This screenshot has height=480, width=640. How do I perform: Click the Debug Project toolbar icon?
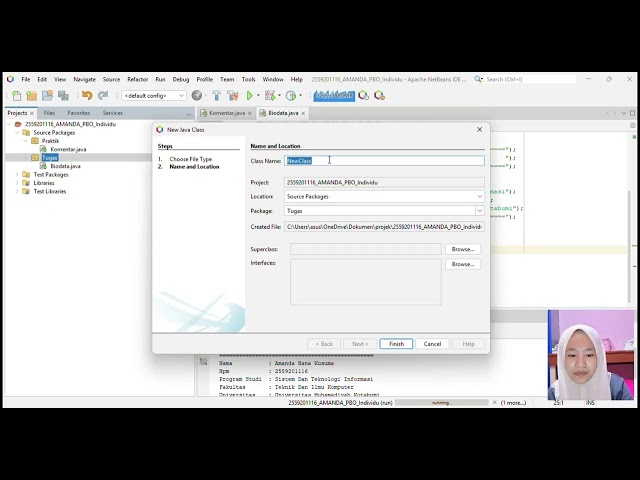(270, 96)
